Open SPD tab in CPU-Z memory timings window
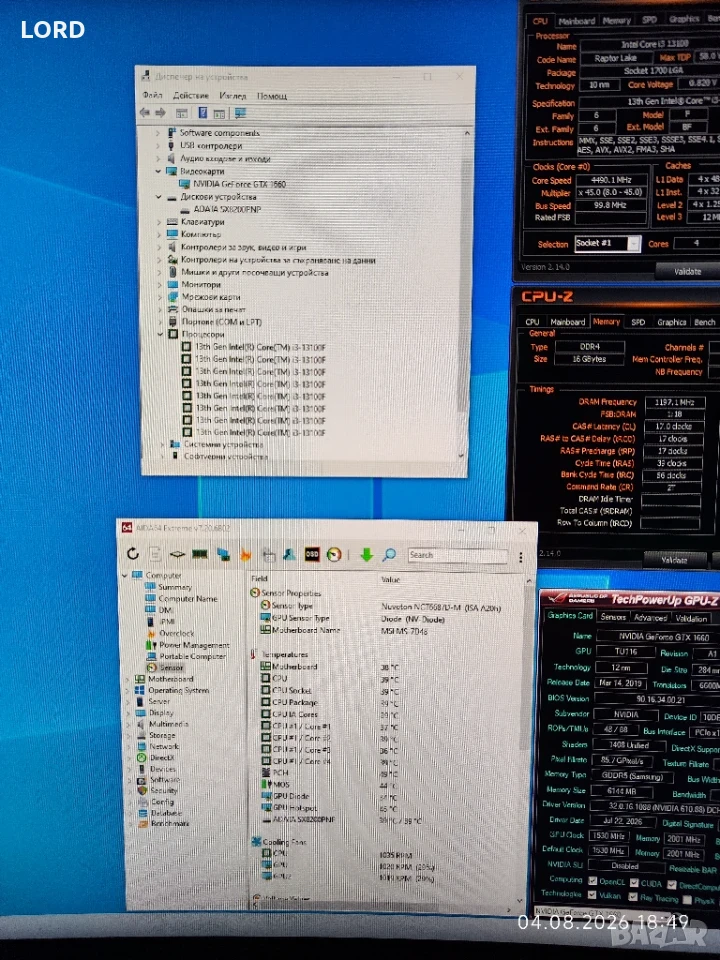This screenshot has width=720, height=960. click(x=638, y=322)
